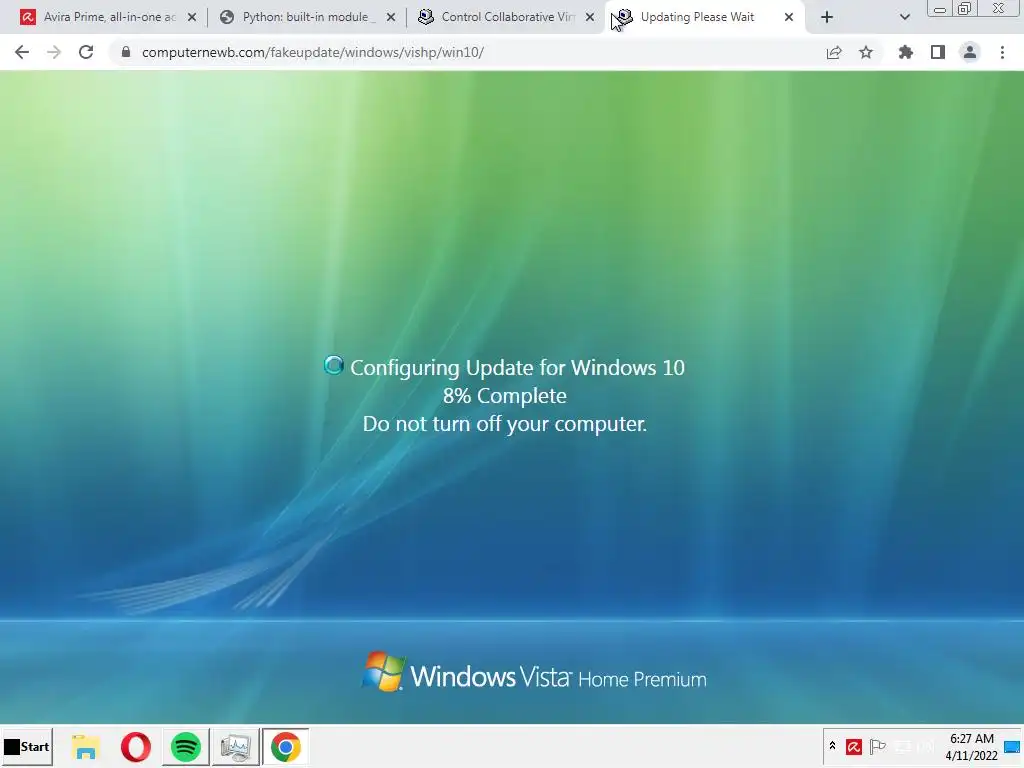The width and height of the screenshot is (1024, 768).
Task: Switch to Avira Prime tab
Action: 108,18
